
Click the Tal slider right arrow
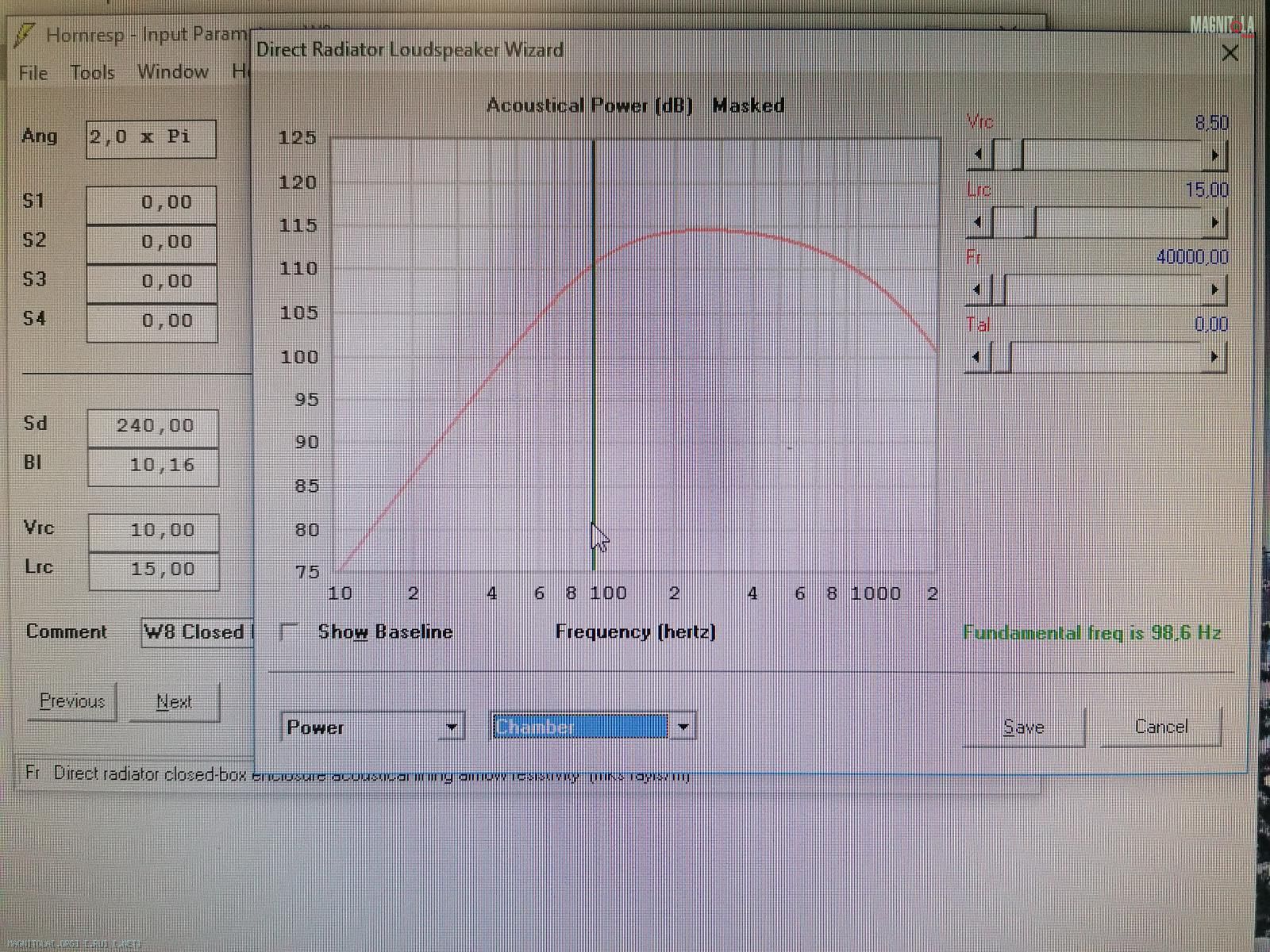[x=1214, y=358]
